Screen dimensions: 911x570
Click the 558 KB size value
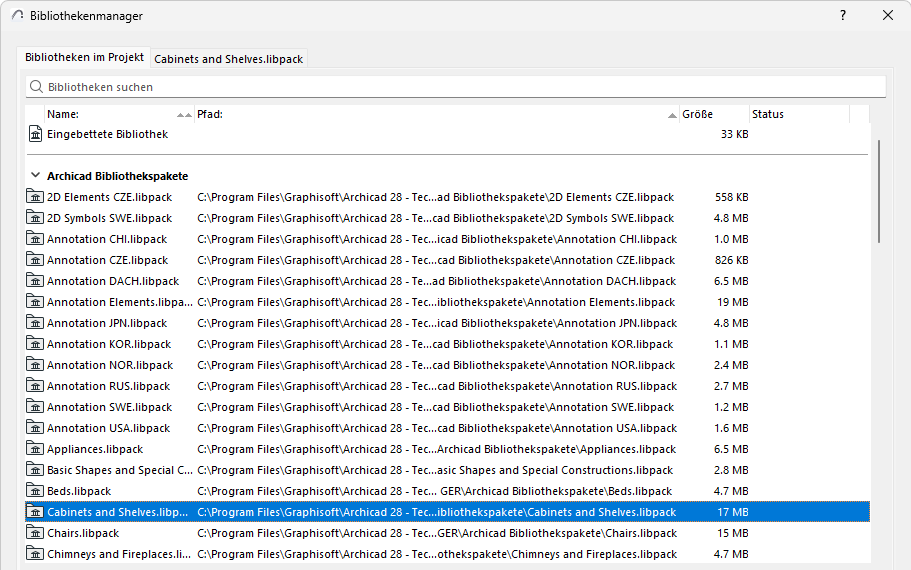coord(731,197)
